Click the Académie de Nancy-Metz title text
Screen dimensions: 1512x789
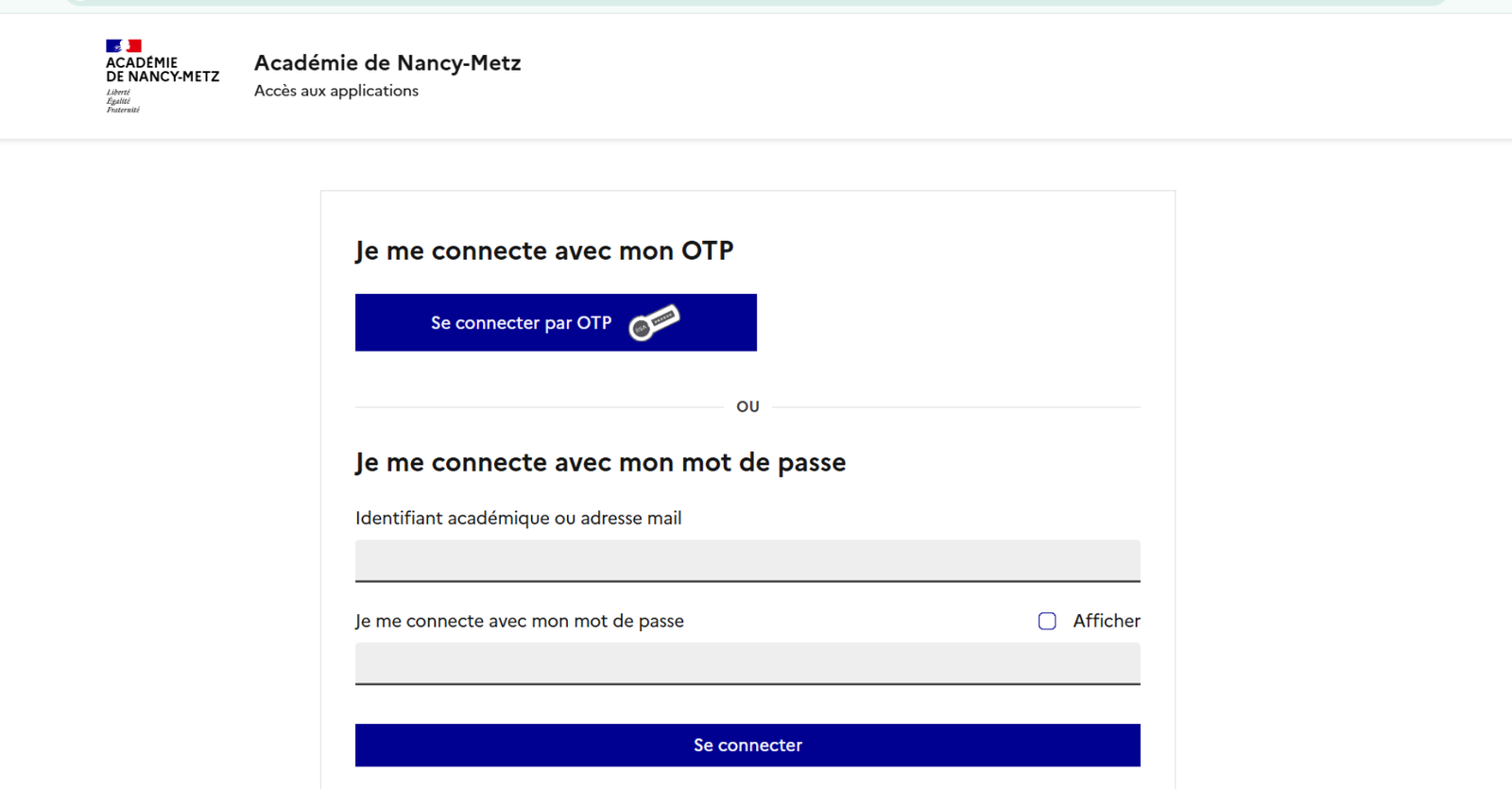point(387,62)
